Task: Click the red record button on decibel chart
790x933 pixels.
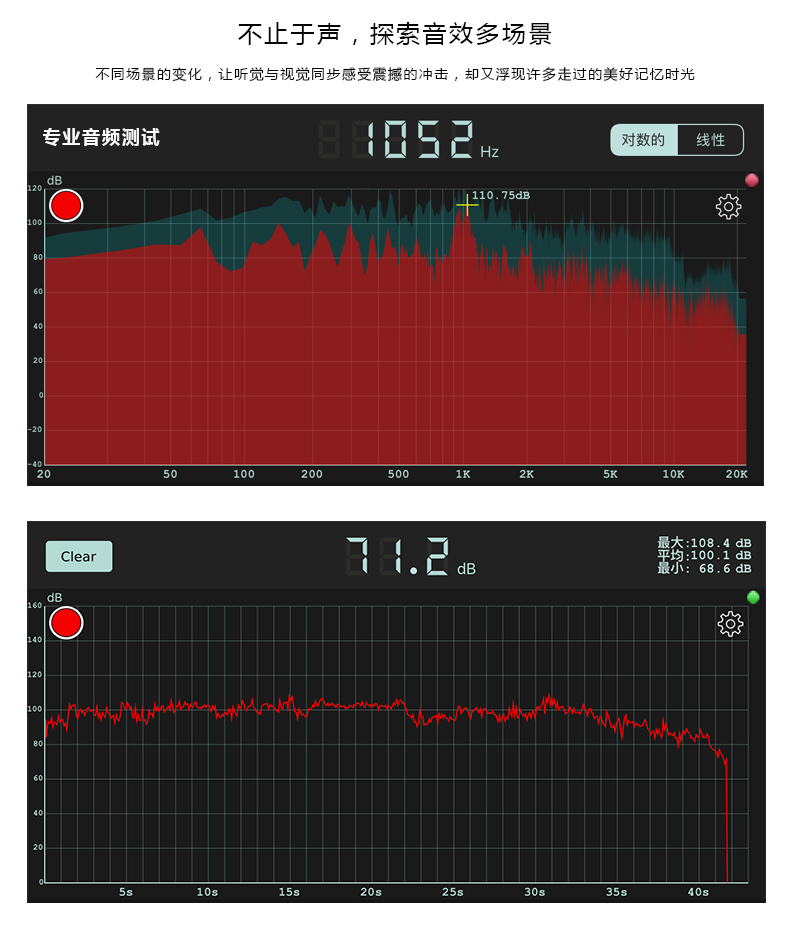Action: pyautogui.click(x=66, y=623)
